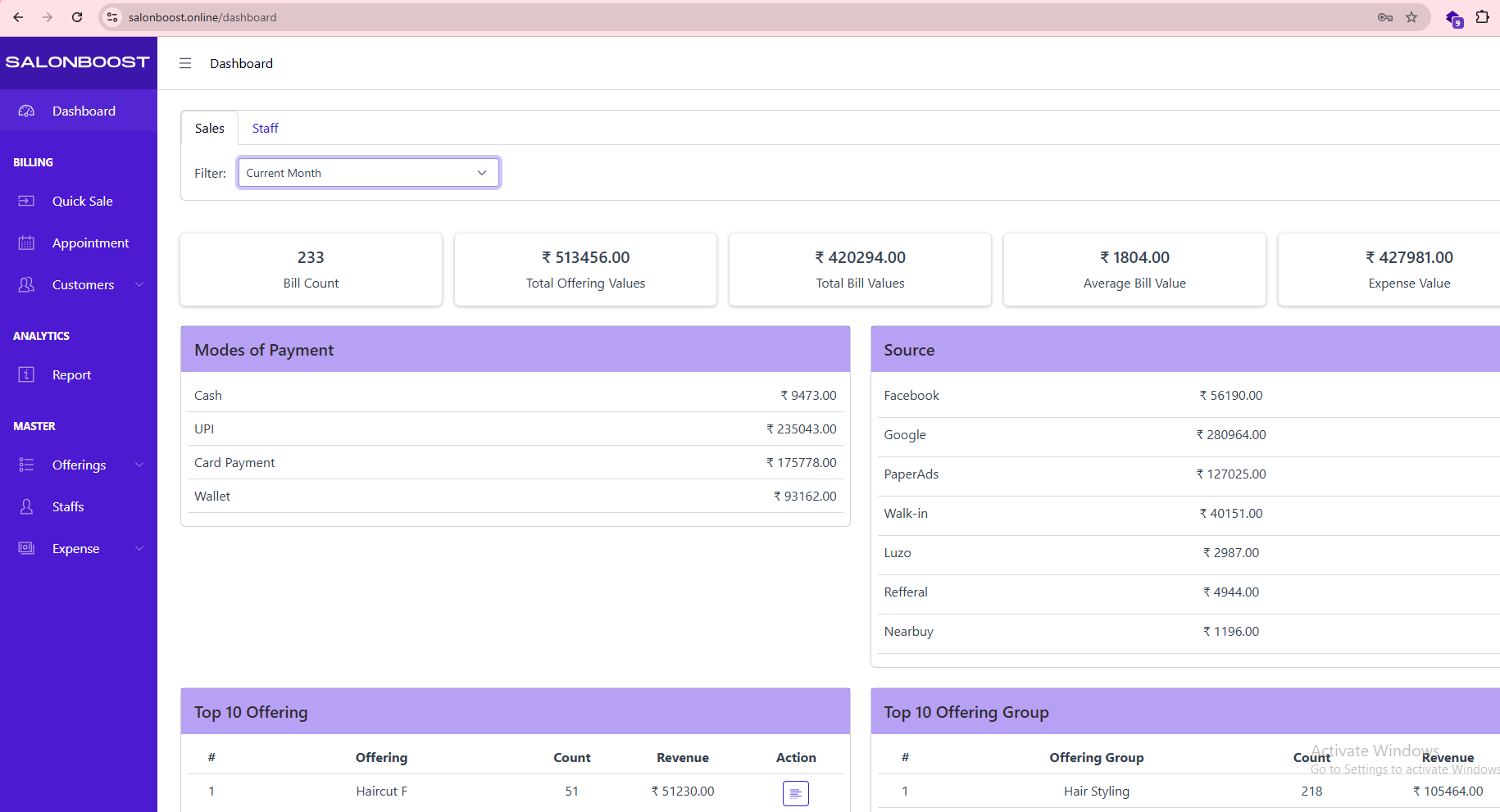Click the browser address bar URL
The image size is (1500, 812).
coord(202,17)
